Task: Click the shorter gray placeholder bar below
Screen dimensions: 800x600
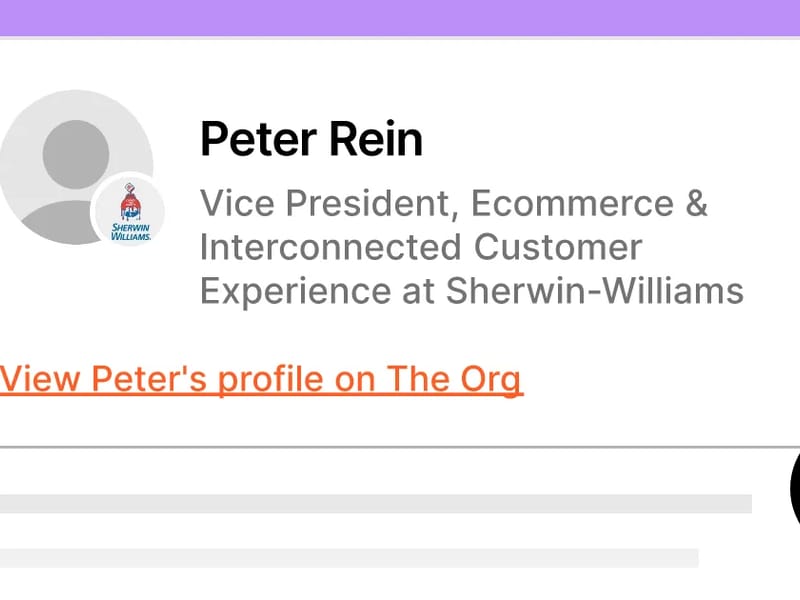Action: coord(348,557)
